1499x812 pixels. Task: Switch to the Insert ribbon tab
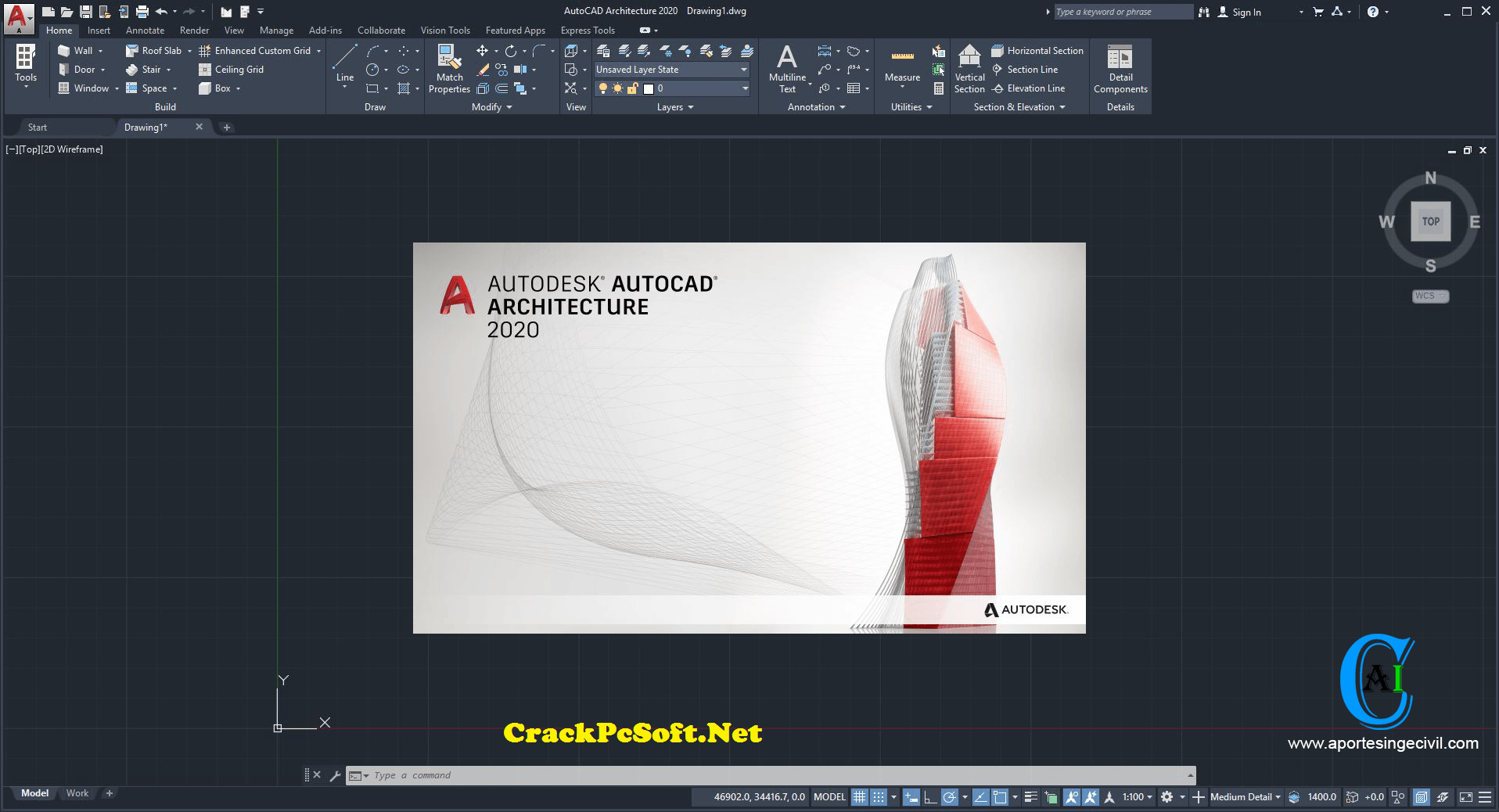(99, 31)
